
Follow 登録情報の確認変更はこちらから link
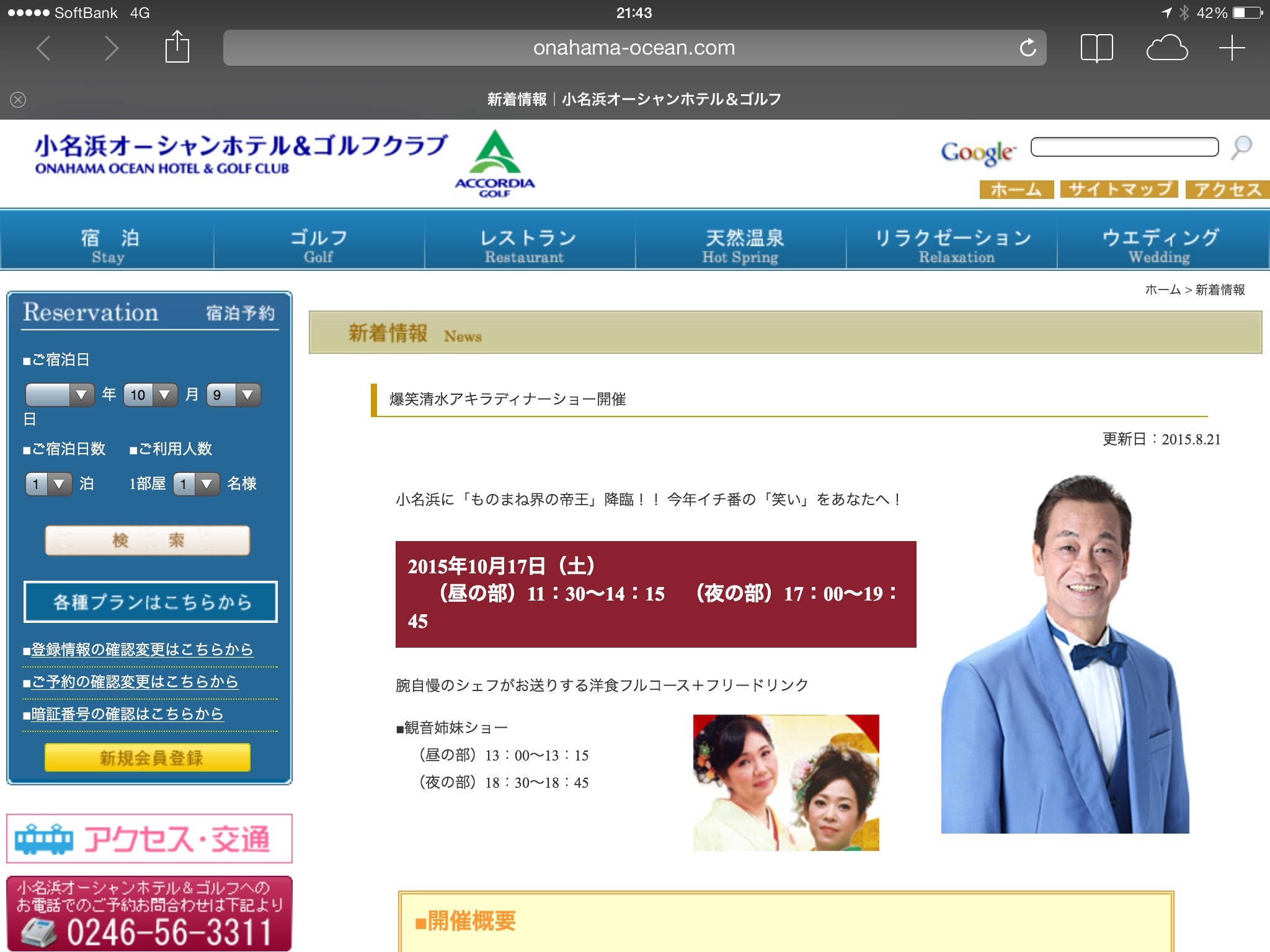point(142,649)
